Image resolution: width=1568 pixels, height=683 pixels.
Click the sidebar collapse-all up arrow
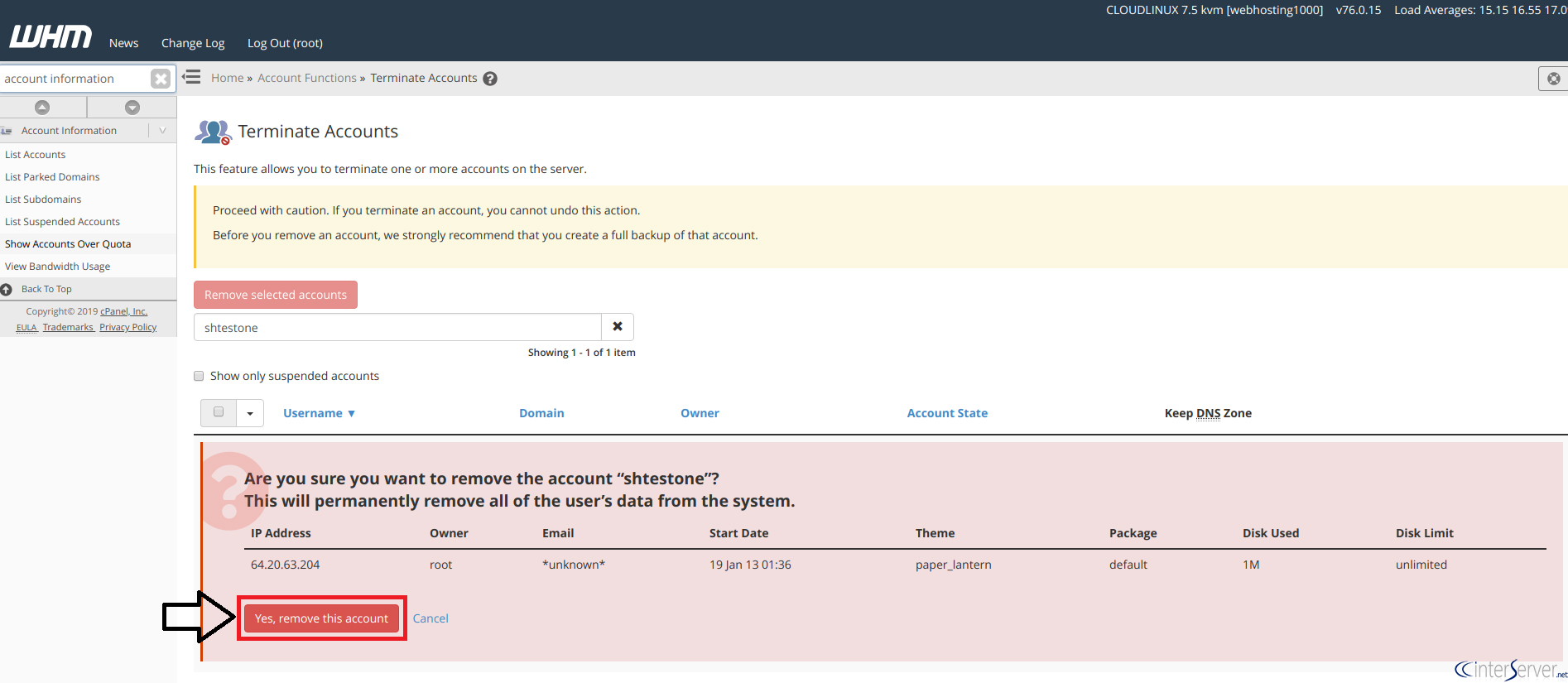click(42, 108)
